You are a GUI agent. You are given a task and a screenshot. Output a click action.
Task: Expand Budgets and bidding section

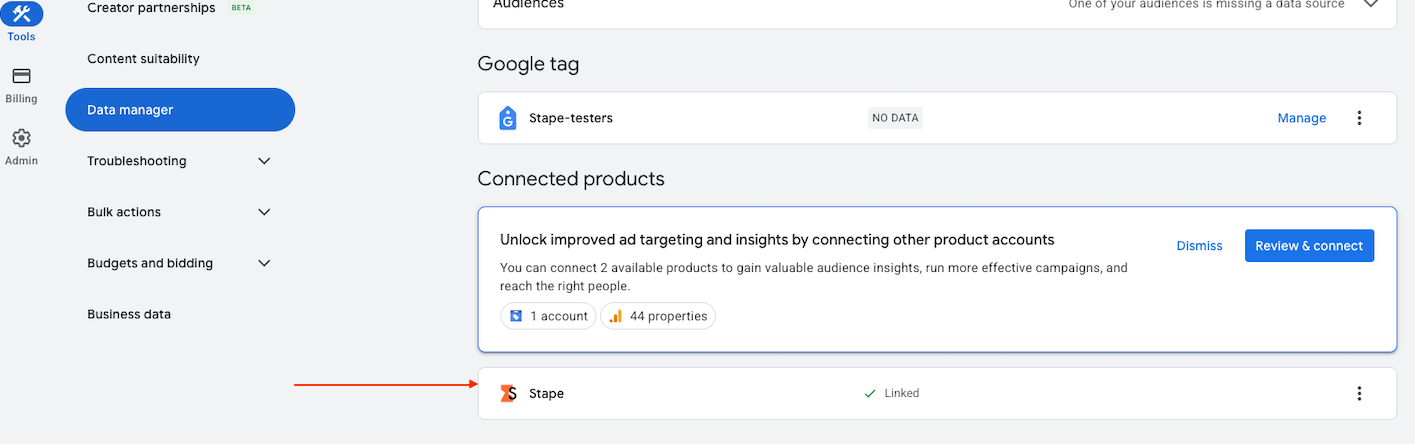pyautogui.click(x=264, y=263)
